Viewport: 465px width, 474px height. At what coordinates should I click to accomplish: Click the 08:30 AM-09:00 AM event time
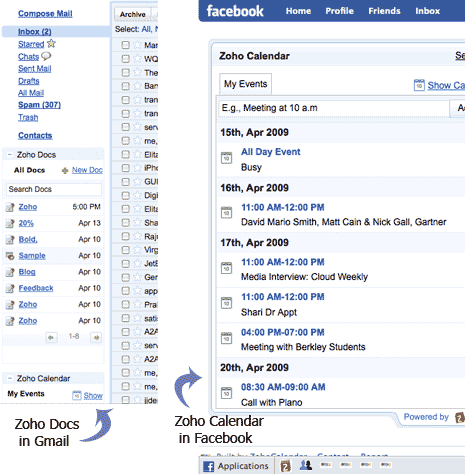pos(283,387)
